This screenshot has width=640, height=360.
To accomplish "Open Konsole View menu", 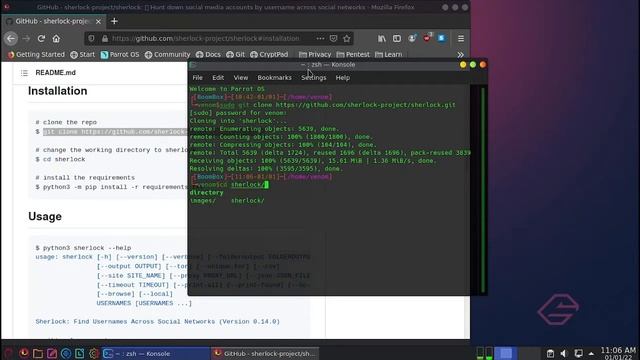I will click(240, 78).
